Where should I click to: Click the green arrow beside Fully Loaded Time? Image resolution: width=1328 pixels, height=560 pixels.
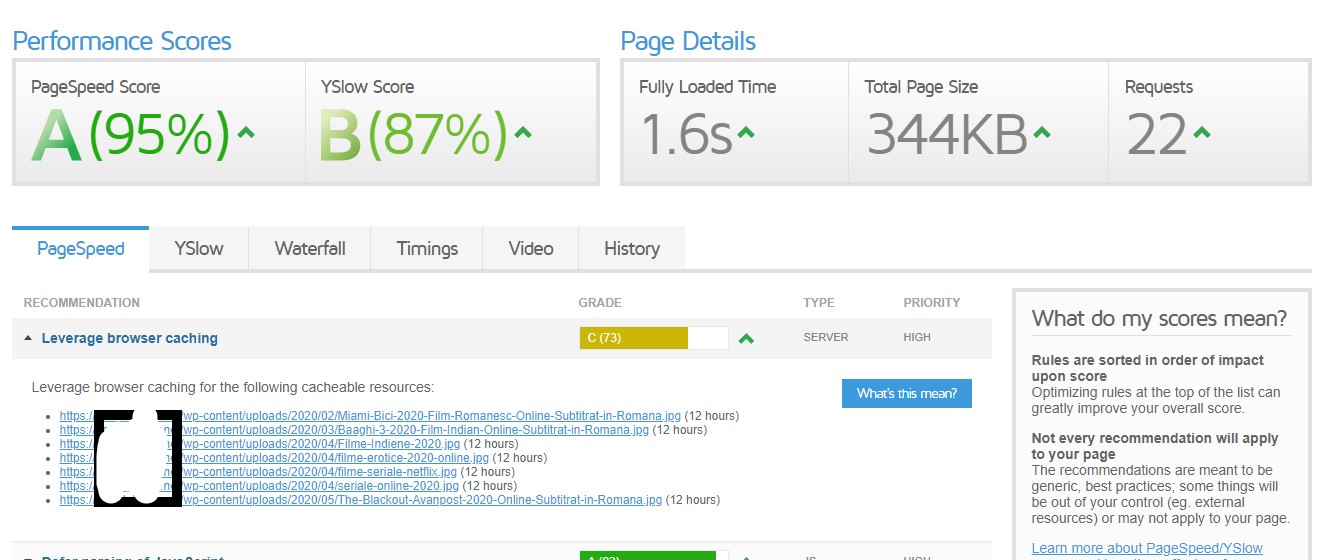pos(746,132)
